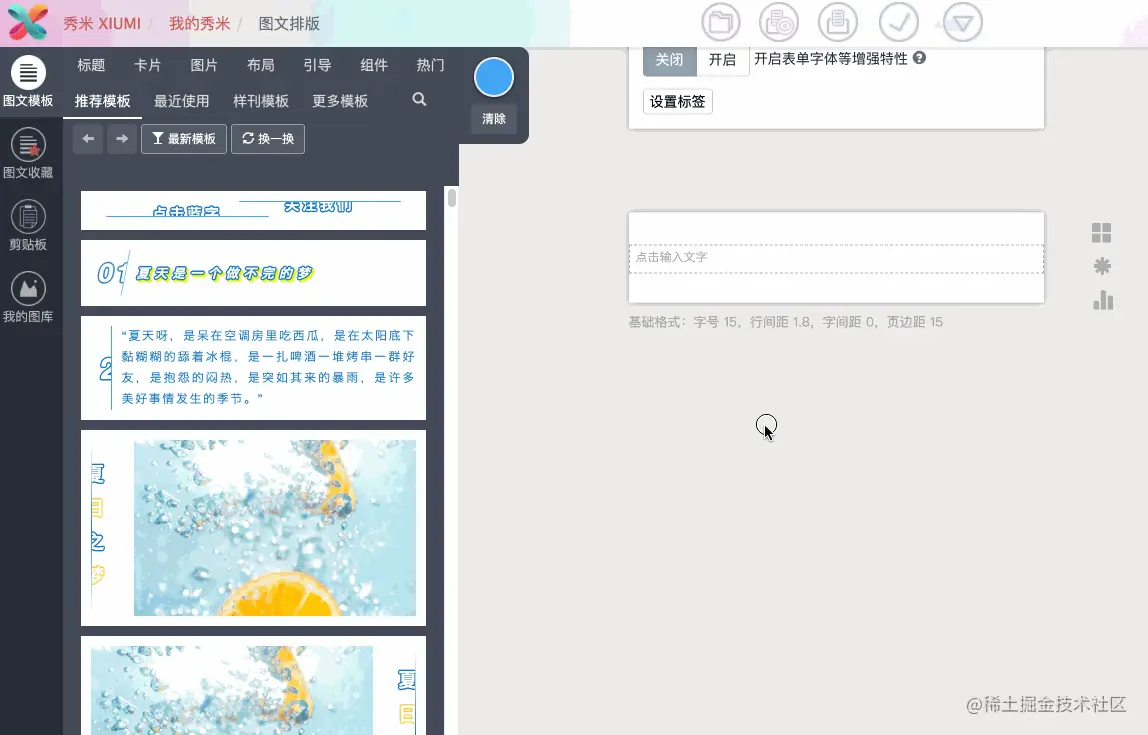Switch enhanced features to 关闭
1148x735 pixels.
coord(669,59)
